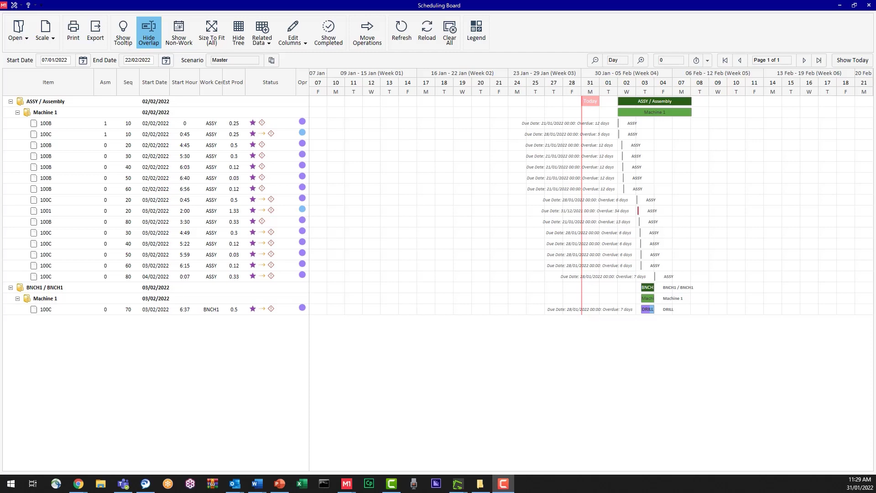Open the Legend panel

tap(476, 30)
